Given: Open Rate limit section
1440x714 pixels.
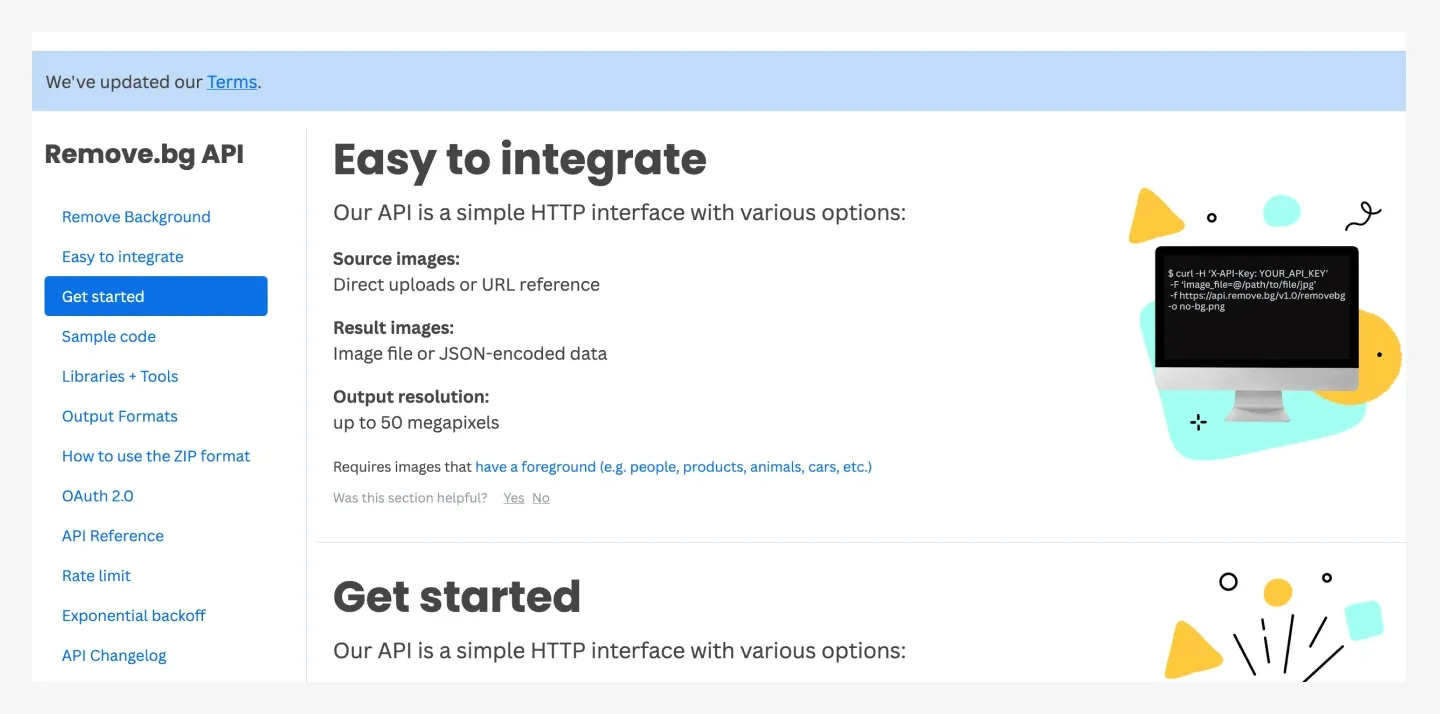Looking at the screenshot, I should click(96, 576).
